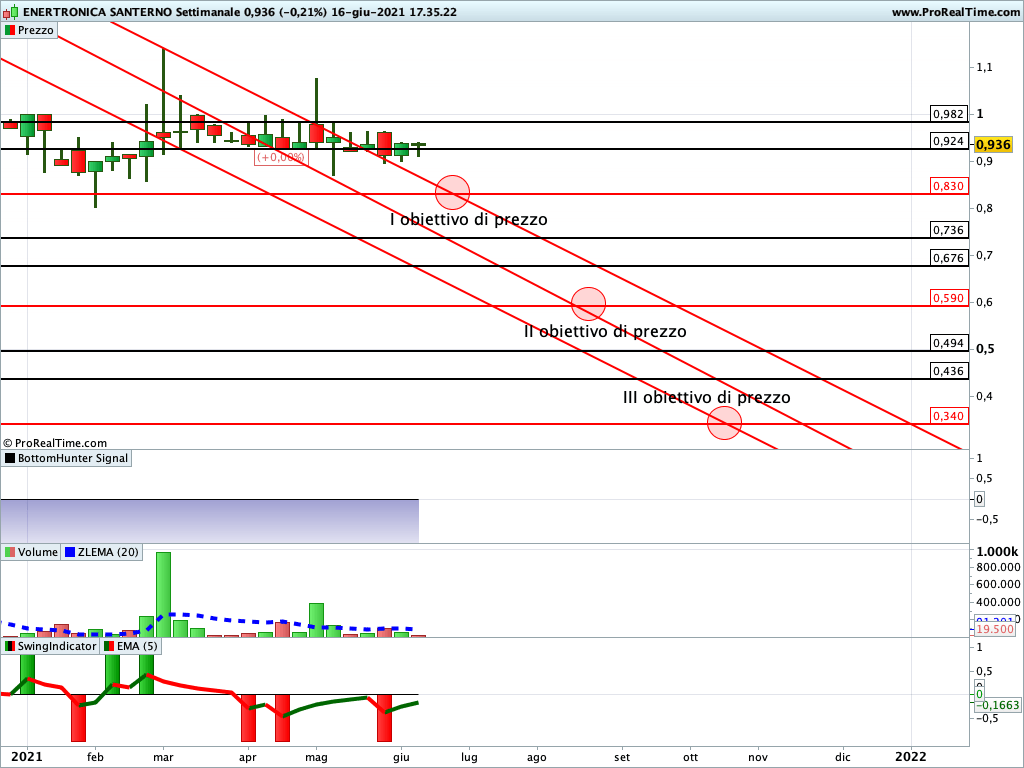The width and height of the screenshot is (1024, 768).
Task: Click the candlestick icon beside ENERTRONICA SANTERNO title
Action: point(10,12)
